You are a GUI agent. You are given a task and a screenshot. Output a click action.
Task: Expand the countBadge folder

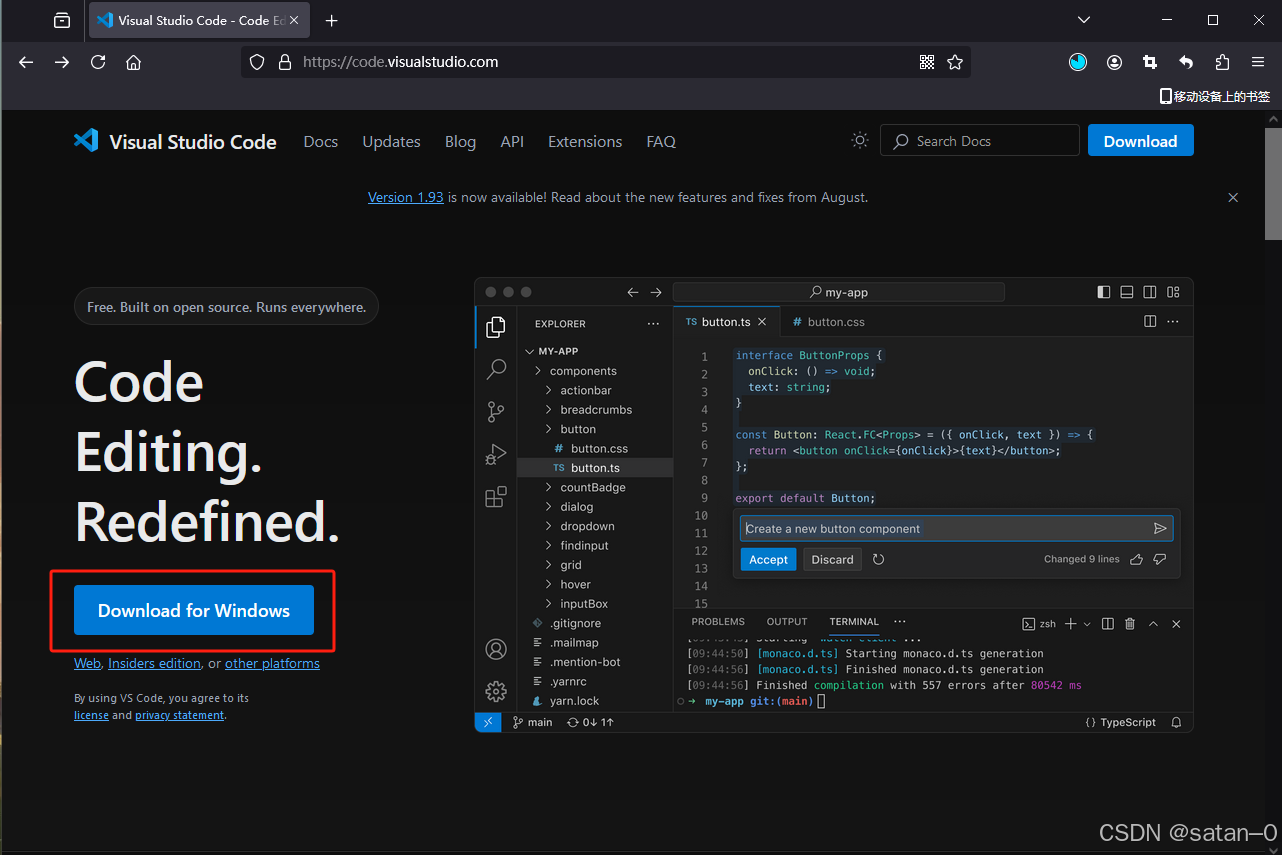tap(549, 487)
